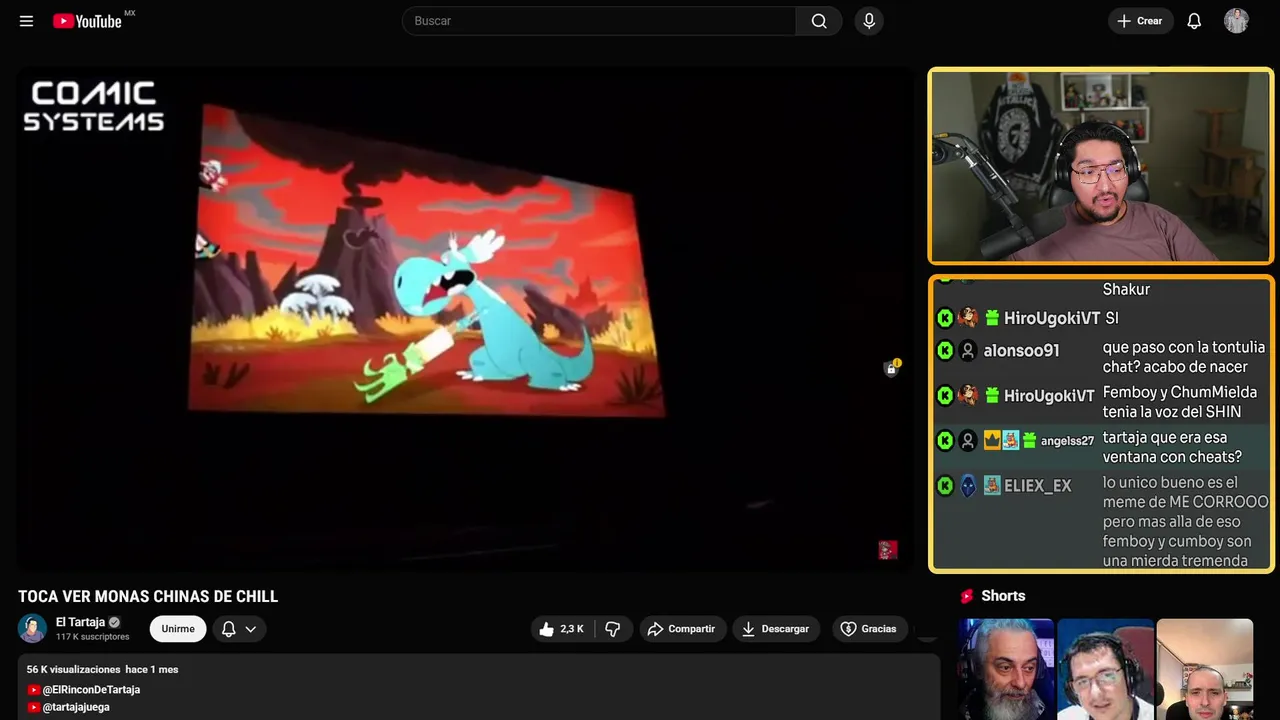This screenshot has width=1280, height=720.
Task: Click the info card icon on video
Action: click(x=892, y=368)
